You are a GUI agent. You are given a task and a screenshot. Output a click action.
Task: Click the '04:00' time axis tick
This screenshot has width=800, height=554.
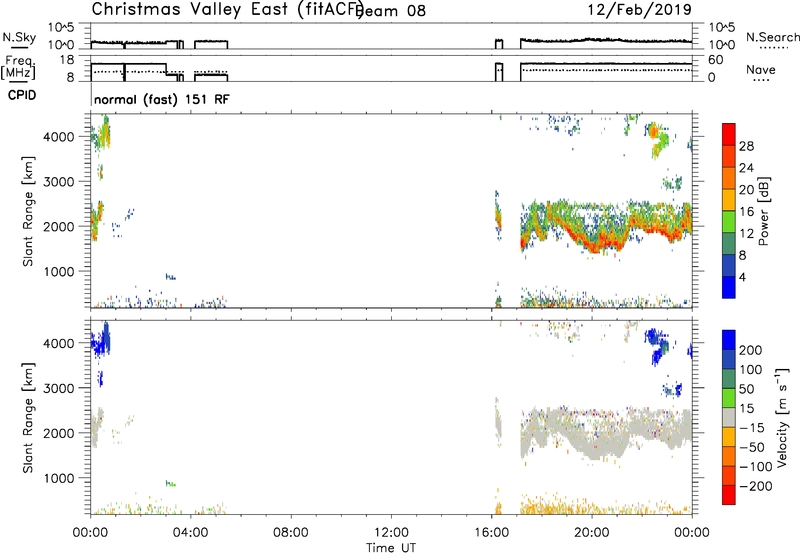pyautogui.click(x=191, y=533)
